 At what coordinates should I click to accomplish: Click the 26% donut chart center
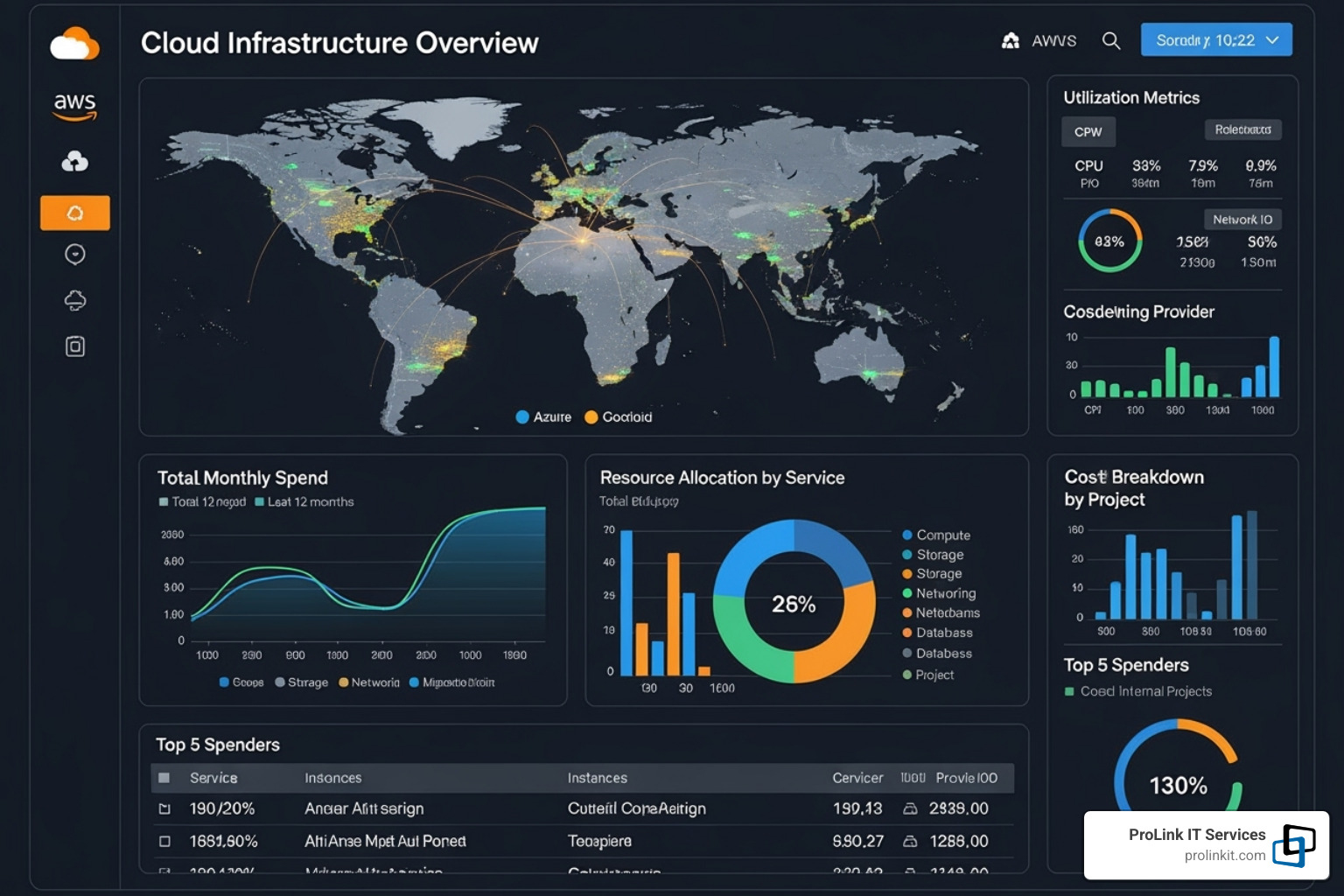point(794,604)
